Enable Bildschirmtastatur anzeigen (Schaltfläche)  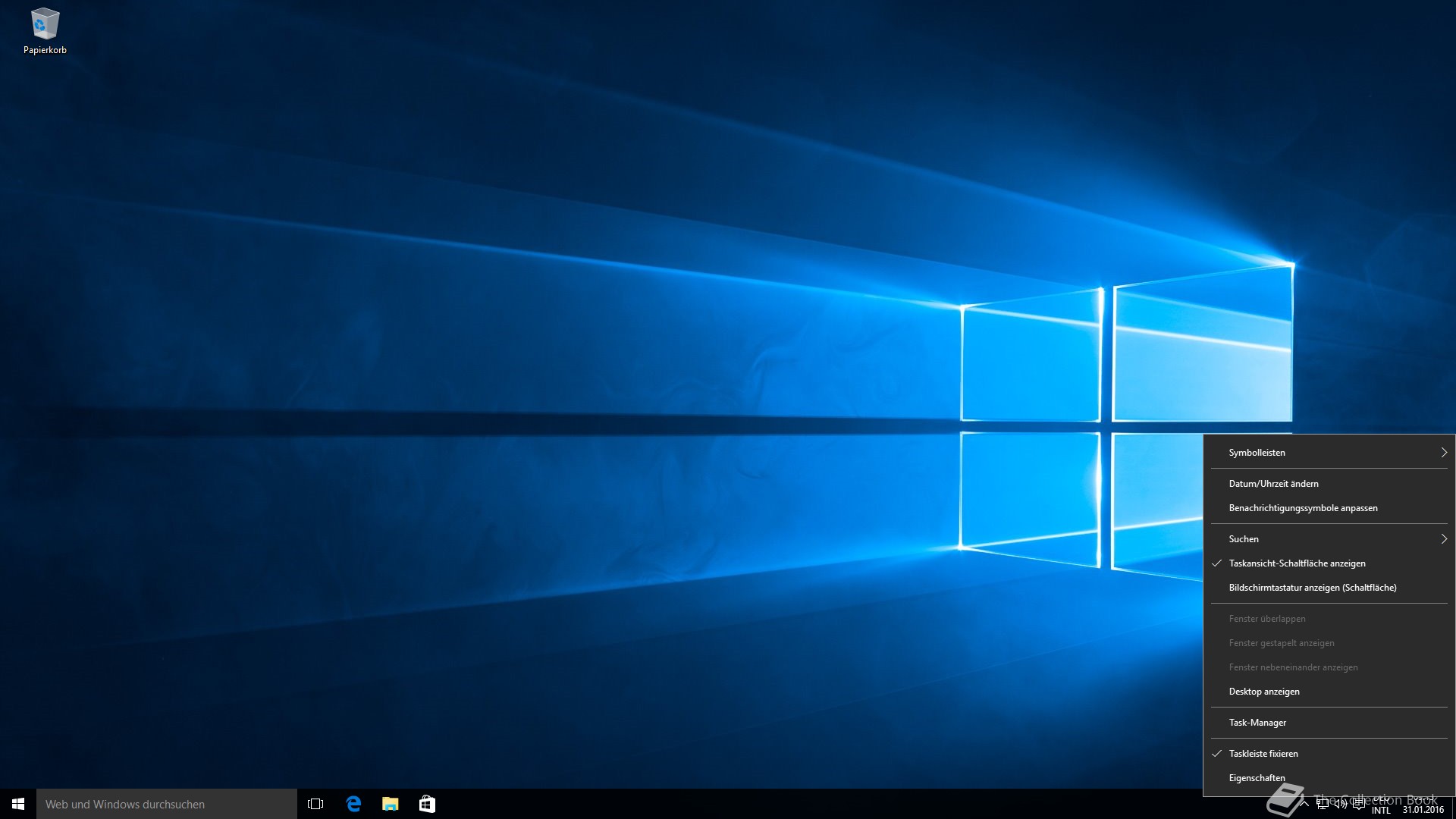(x=1312, y=588)
